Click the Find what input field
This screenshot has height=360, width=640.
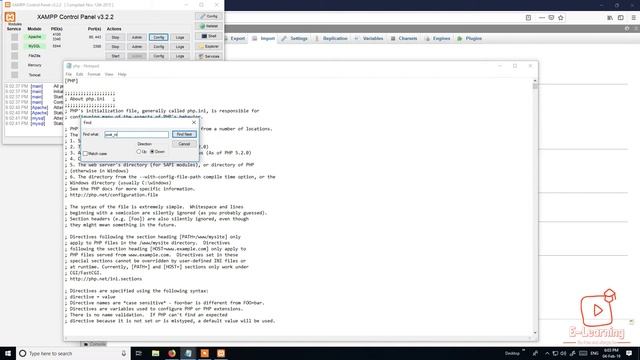coord(136,134)
